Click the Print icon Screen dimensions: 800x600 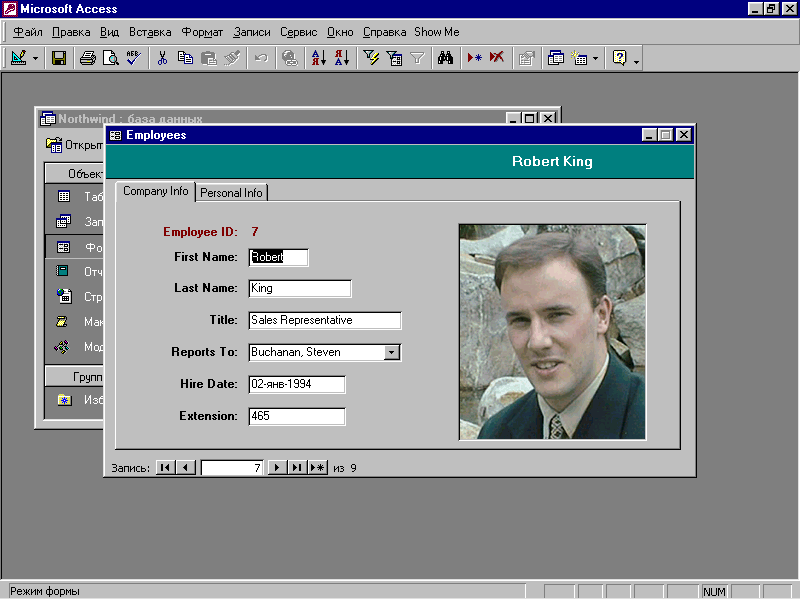click(x=88, y=58)
